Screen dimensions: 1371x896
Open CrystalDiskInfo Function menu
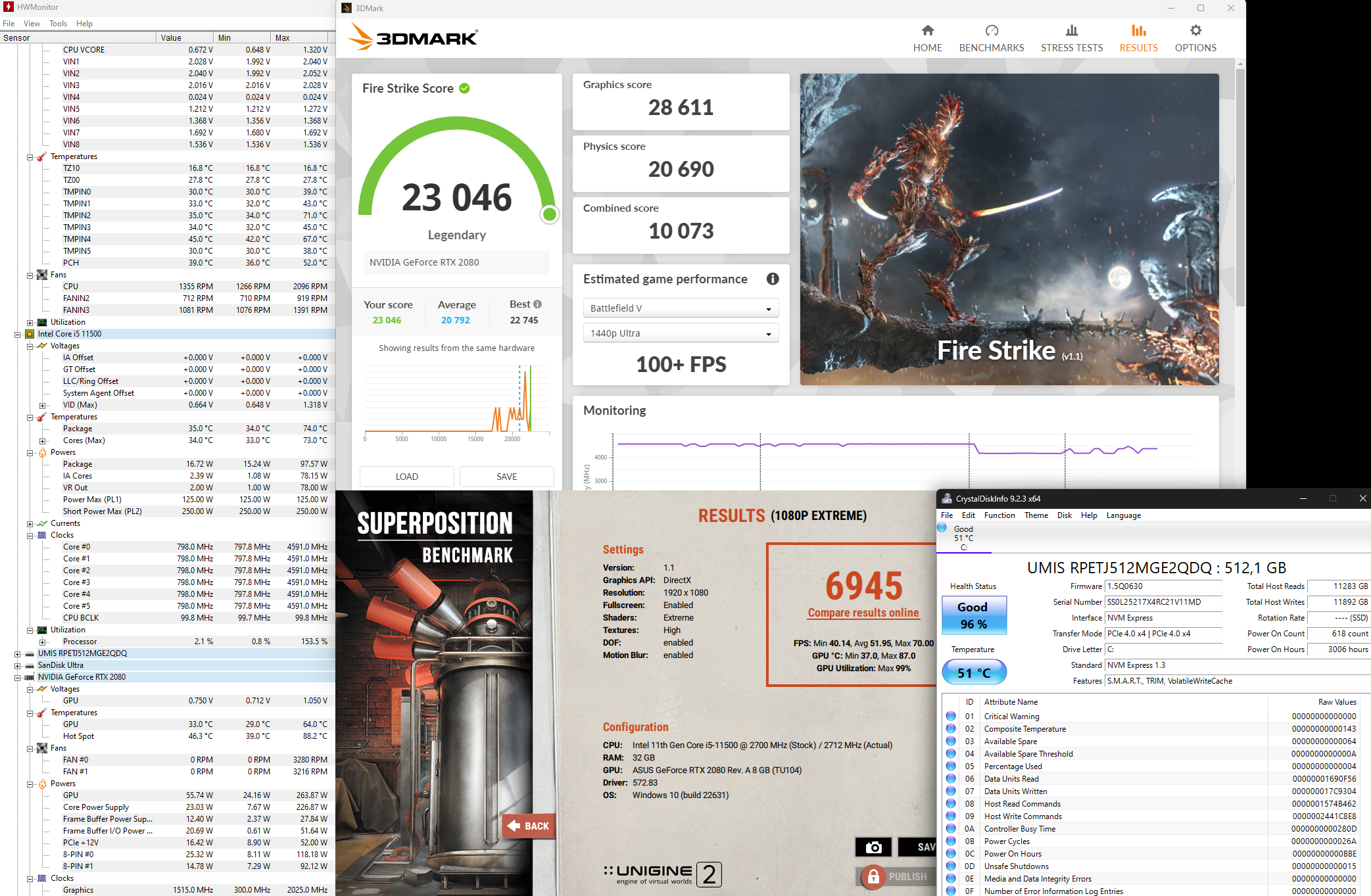click(x=999, y=515)
